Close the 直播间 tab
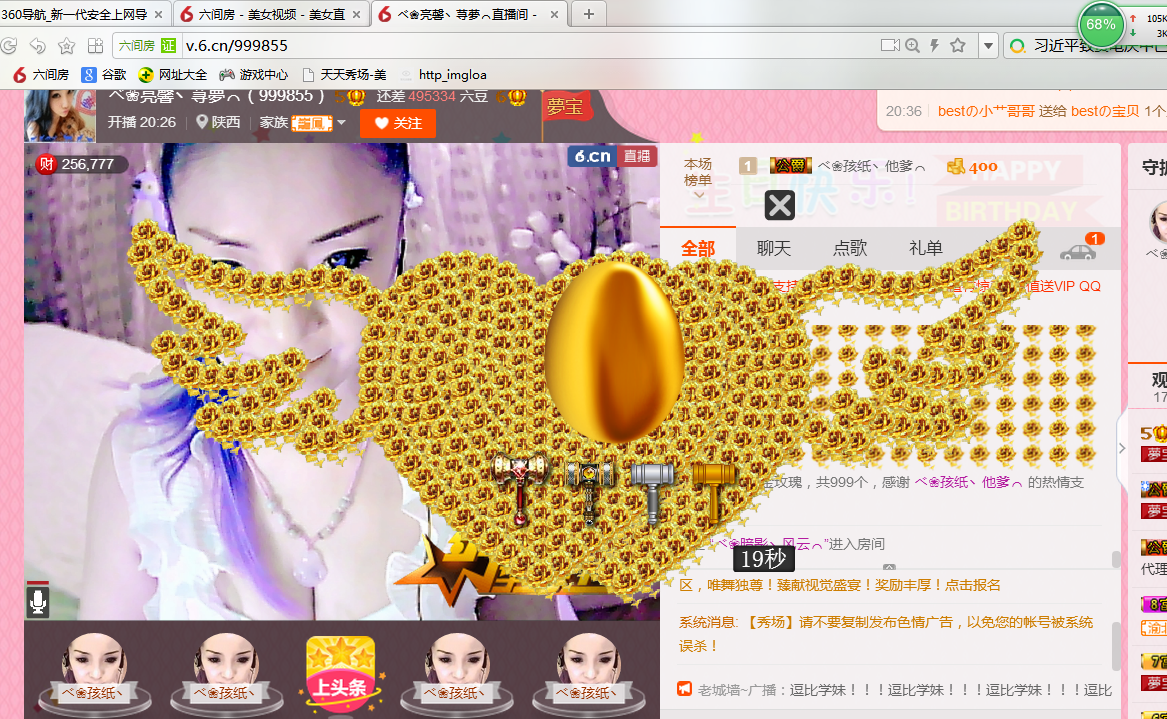The width and height of the screenshot is (1167, 719). [554, 14]
